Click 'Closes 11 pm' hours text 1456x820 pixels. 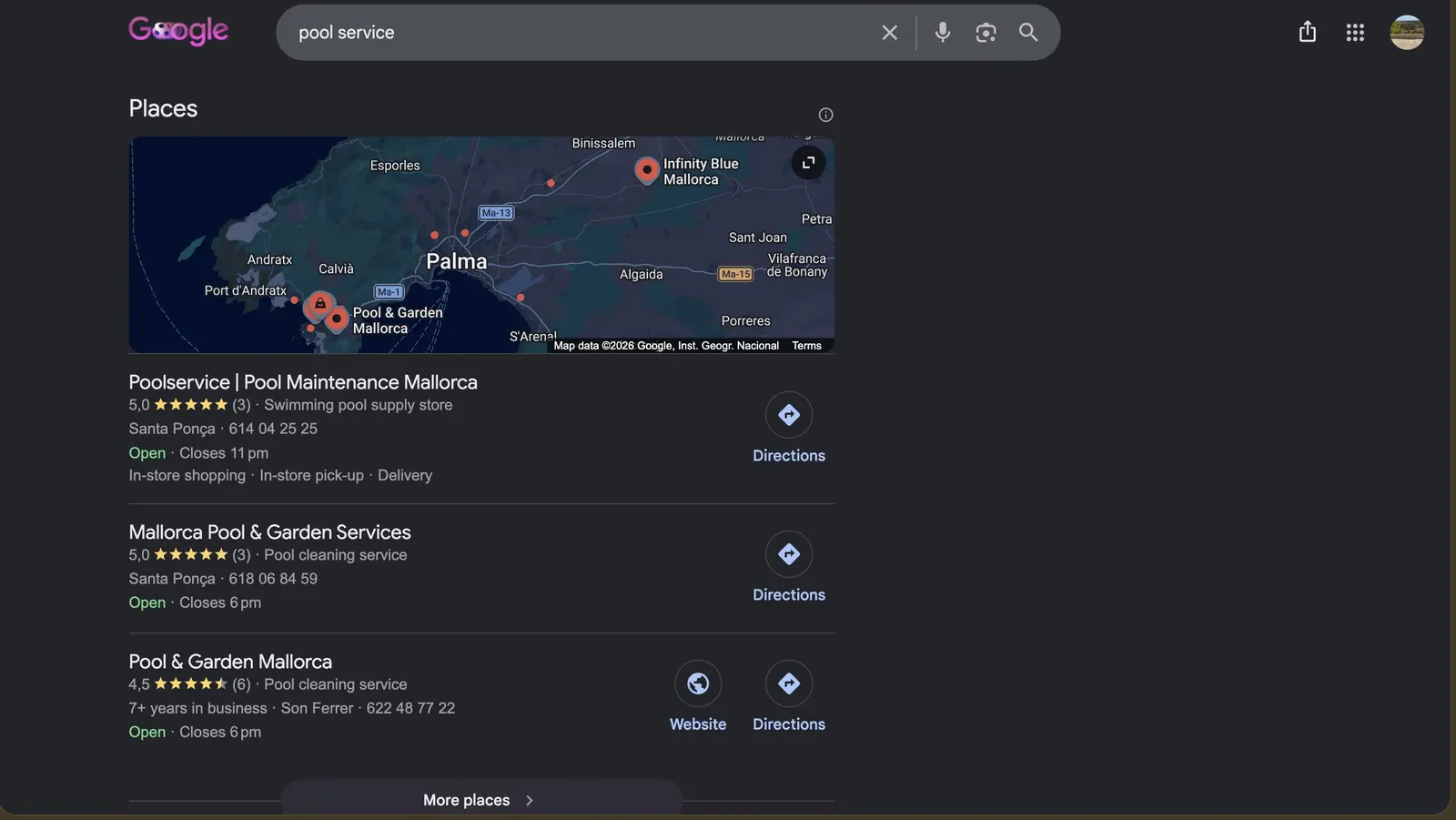tap(224, 453)
